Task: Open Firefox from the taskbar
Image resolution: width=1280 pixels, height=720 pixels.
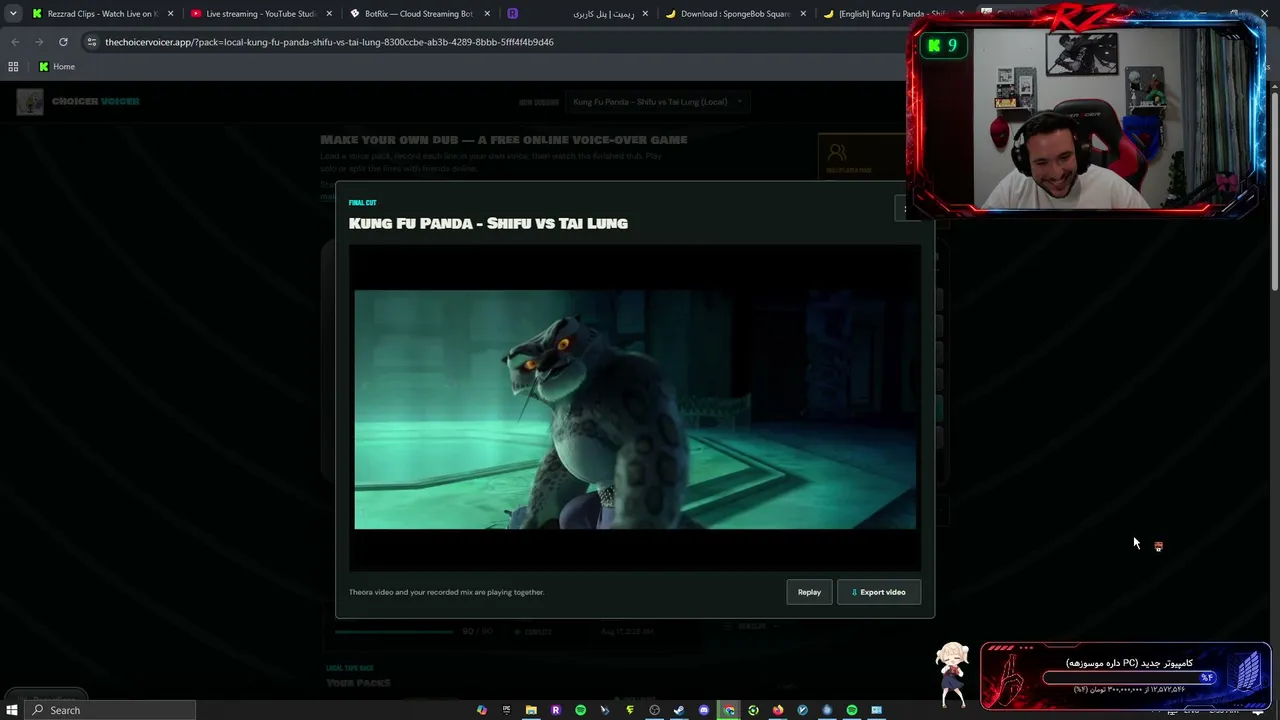Action: click(778, 710)
